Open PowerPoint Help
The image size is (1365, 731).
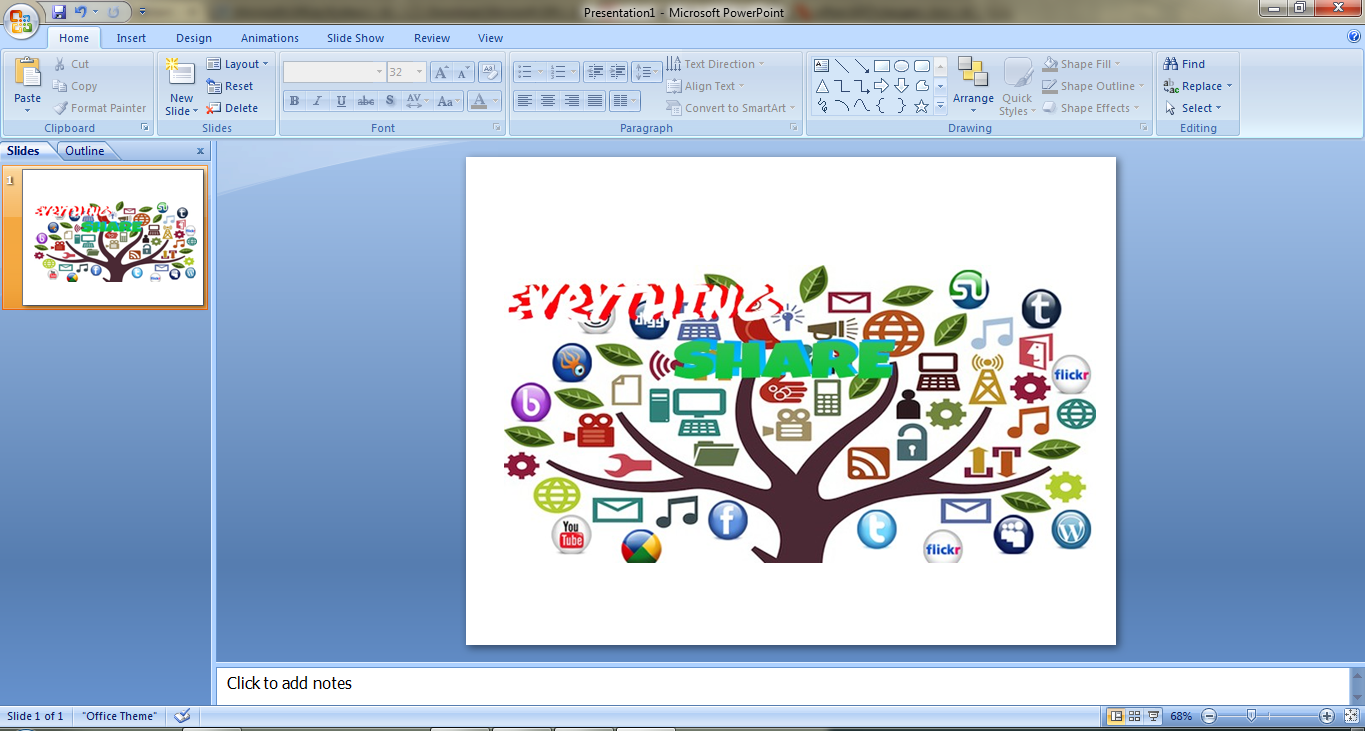coord(1354,37)
